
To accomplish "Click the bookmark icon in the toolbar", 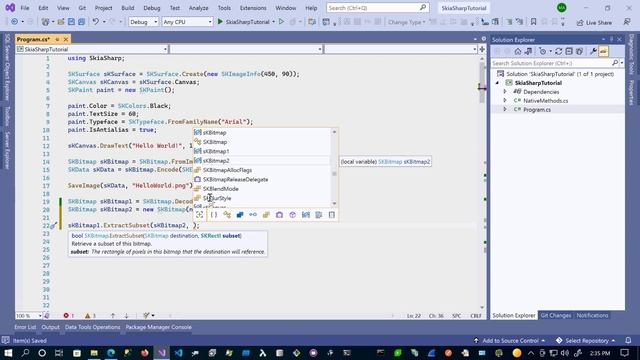I will 533,22.
